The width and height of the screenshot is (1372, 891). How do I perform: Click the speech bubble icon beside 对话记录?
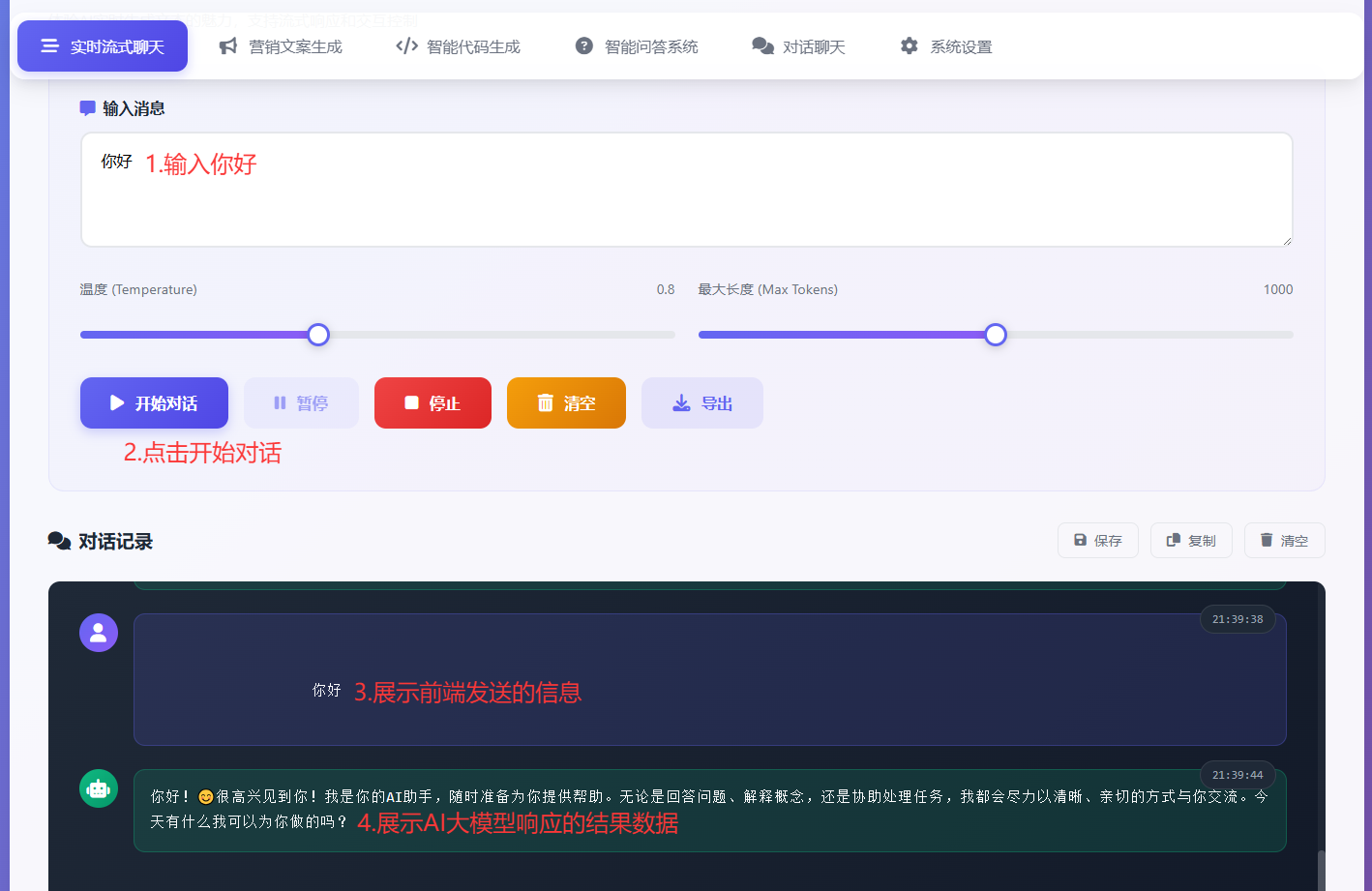(x=59, y=541)
